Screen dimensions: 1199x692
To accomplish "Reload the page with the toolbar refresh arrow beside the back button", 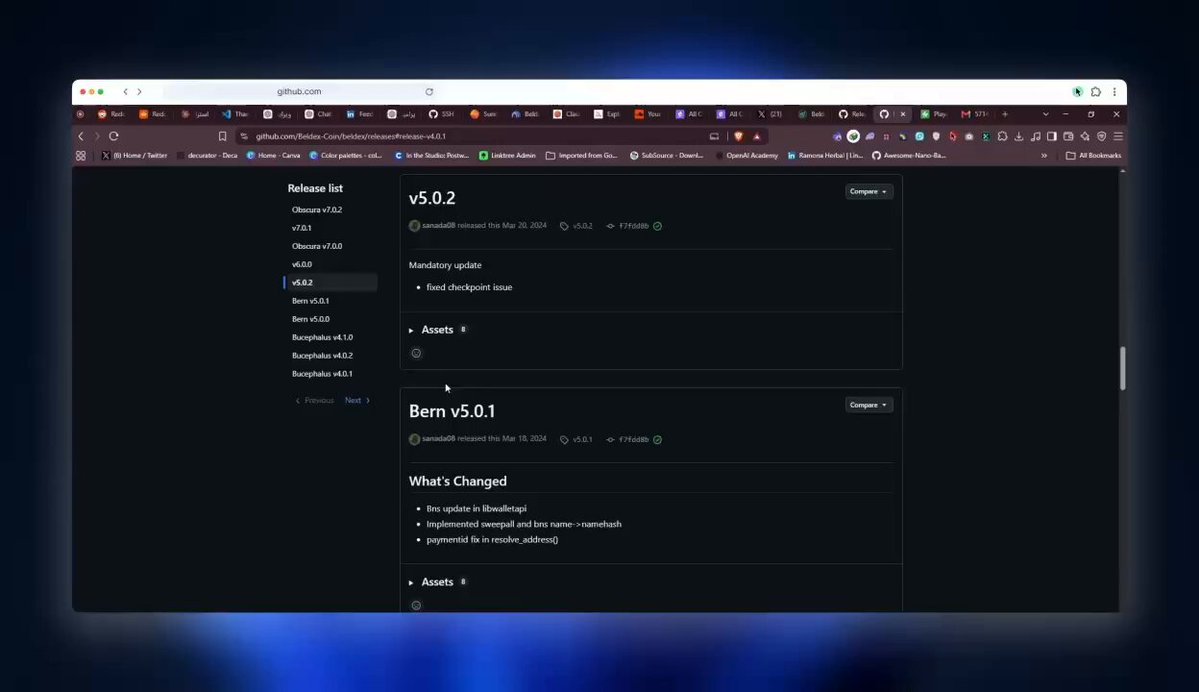I will tap(113, 136).
